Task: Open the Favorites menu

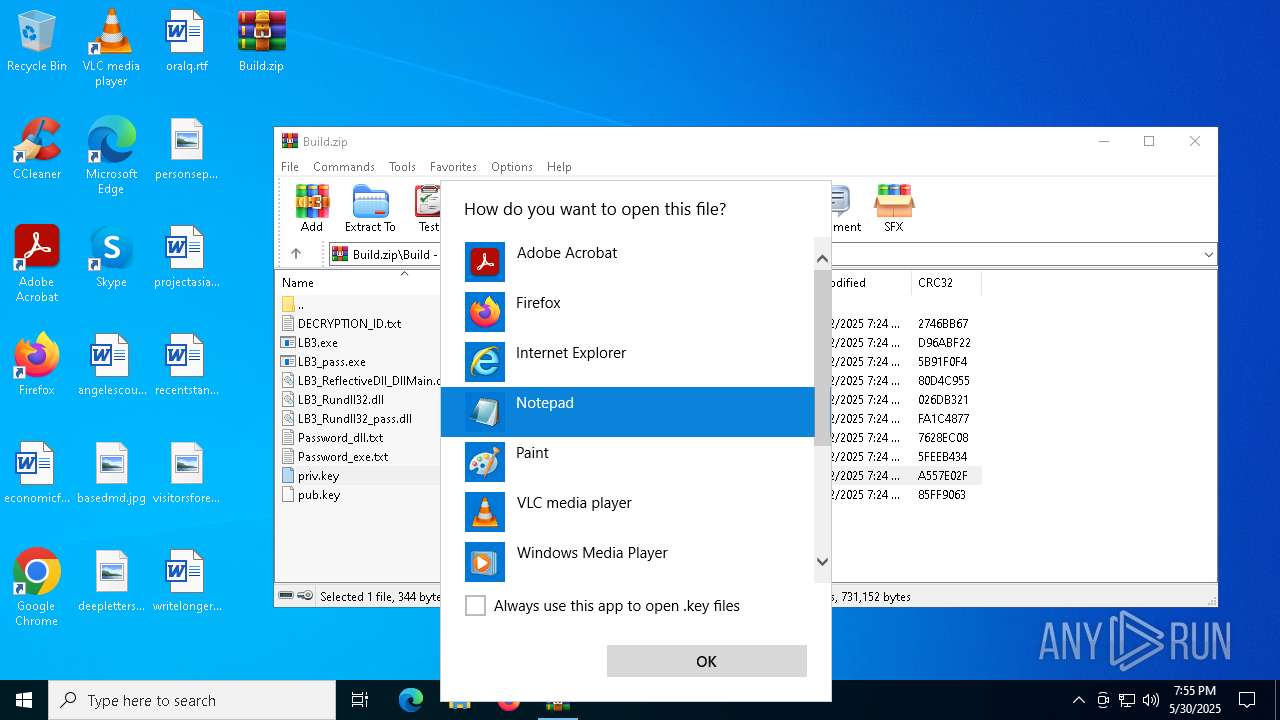Action: 453,167
